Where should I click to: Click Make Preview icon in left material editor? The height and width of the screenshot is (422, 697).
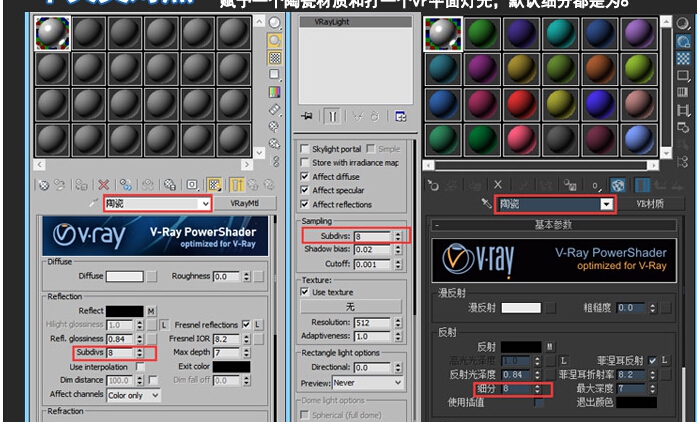click(x=275, y=109)
